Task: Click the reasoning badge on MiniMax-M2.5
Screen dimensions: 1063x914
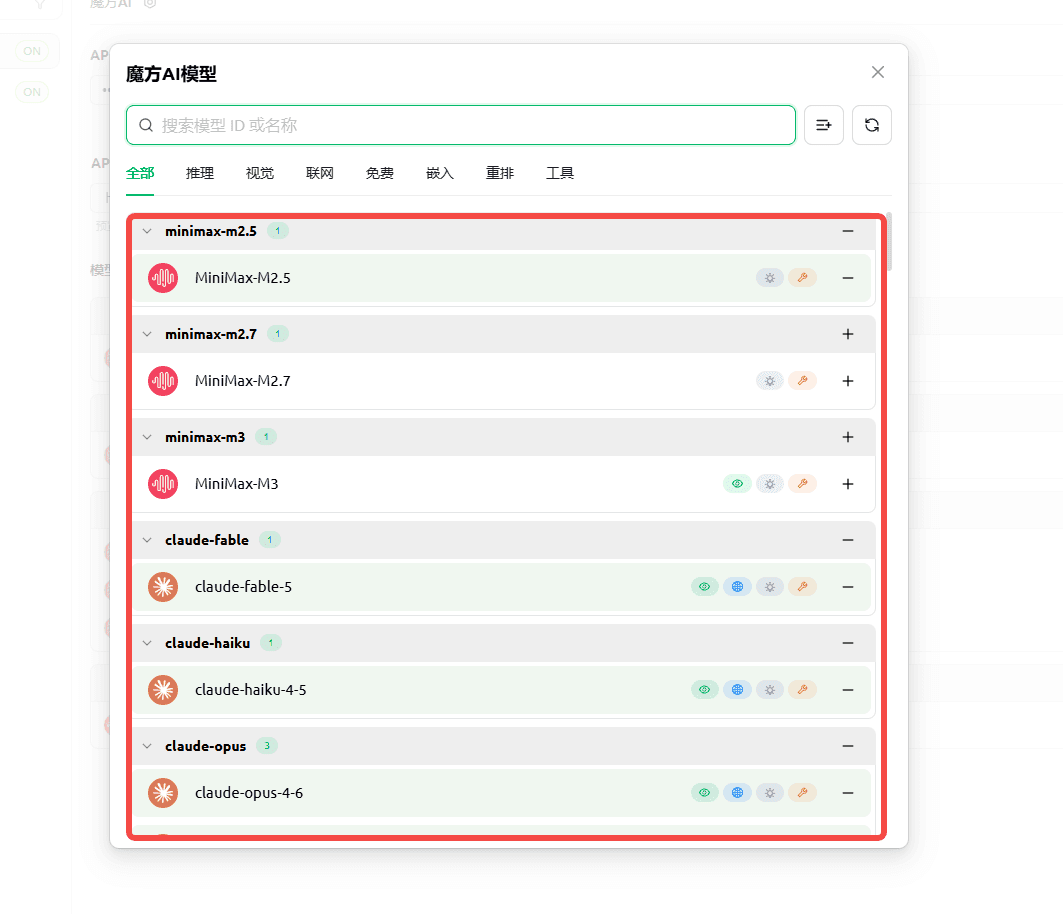Action: click(x=770, y=278)
